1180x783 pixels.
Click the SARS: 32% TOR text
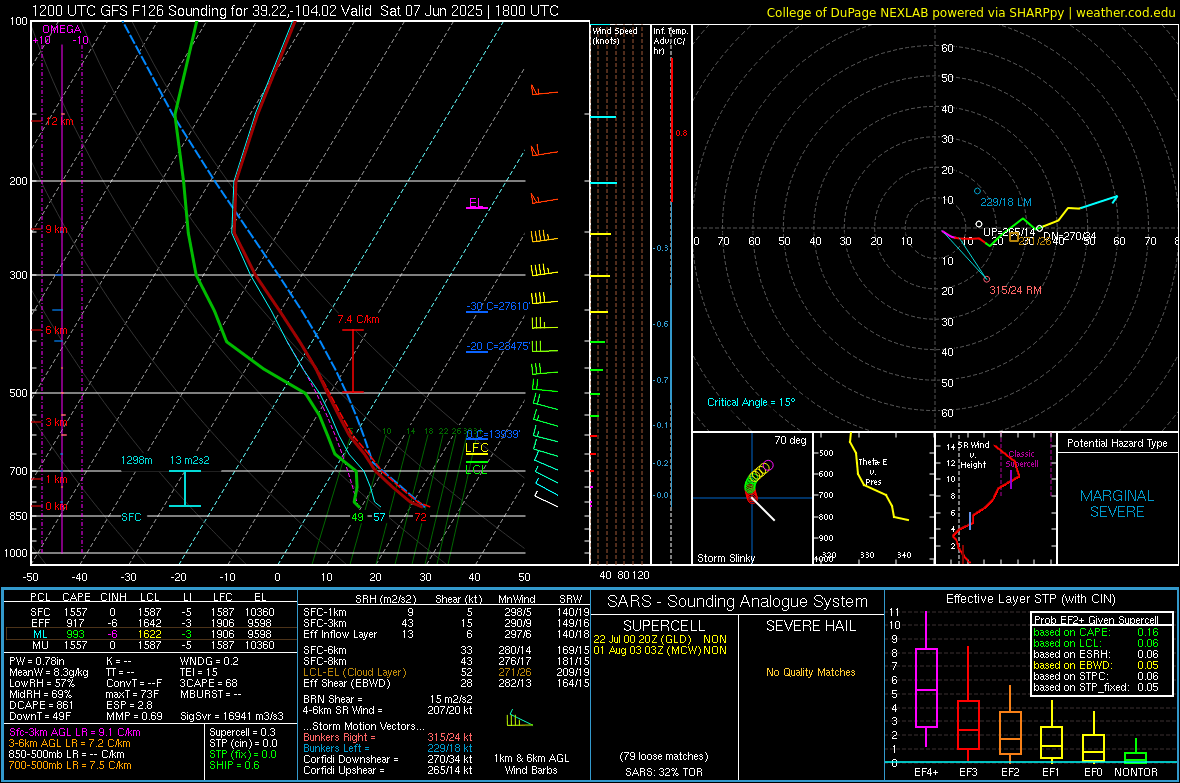click(664, 772)
